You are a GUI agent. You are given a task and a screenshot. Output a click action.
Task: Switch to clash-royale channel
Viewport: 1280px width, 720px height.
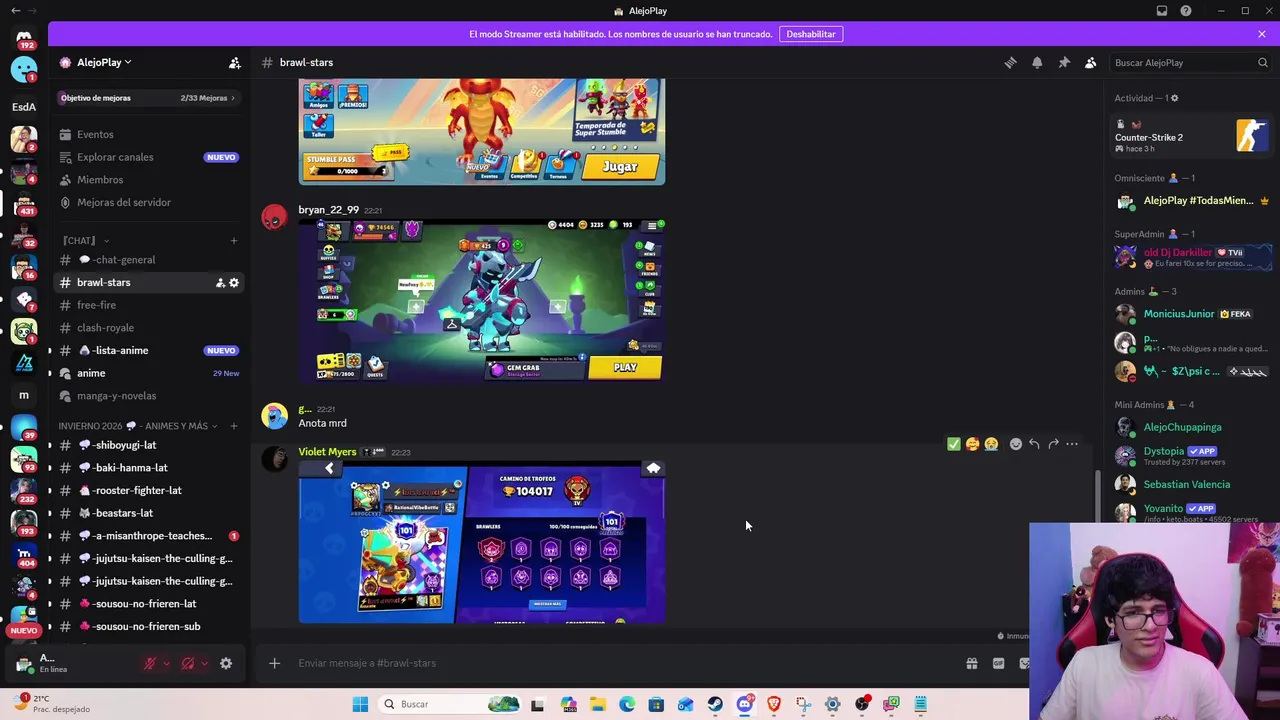click(148, 328)
